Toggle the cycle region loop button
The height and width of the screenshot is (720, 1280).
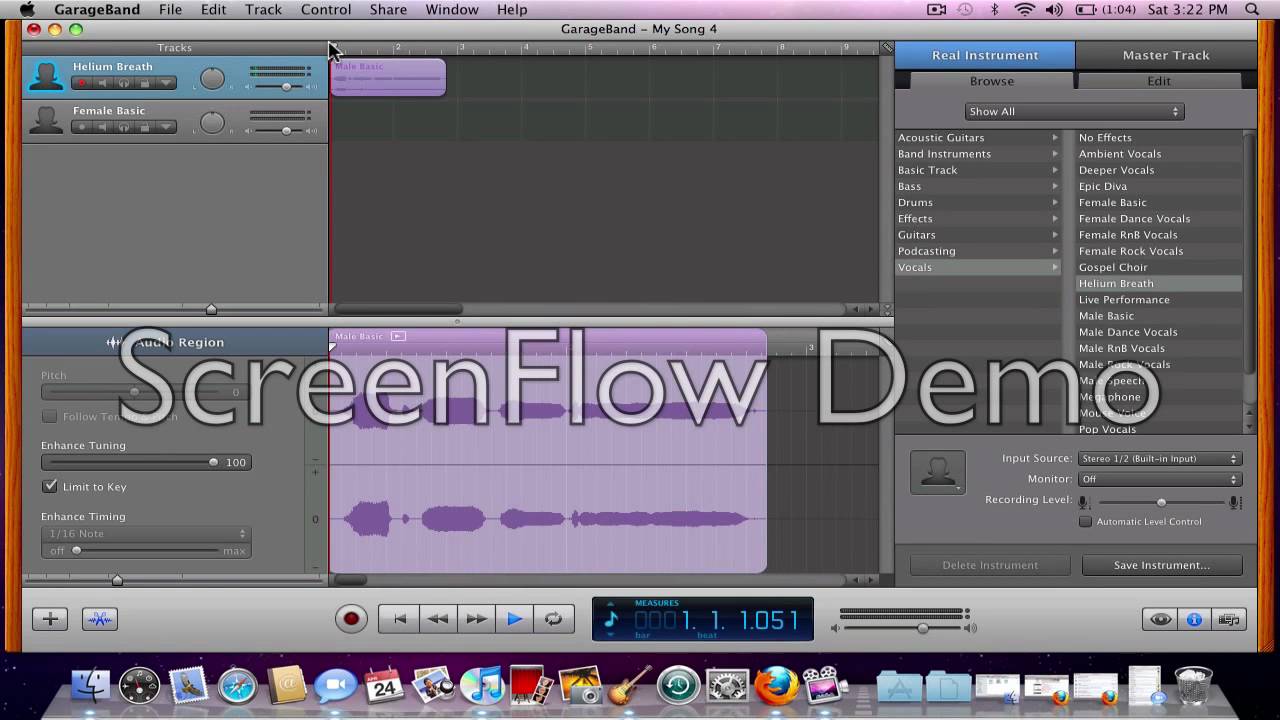click(554, 619)
